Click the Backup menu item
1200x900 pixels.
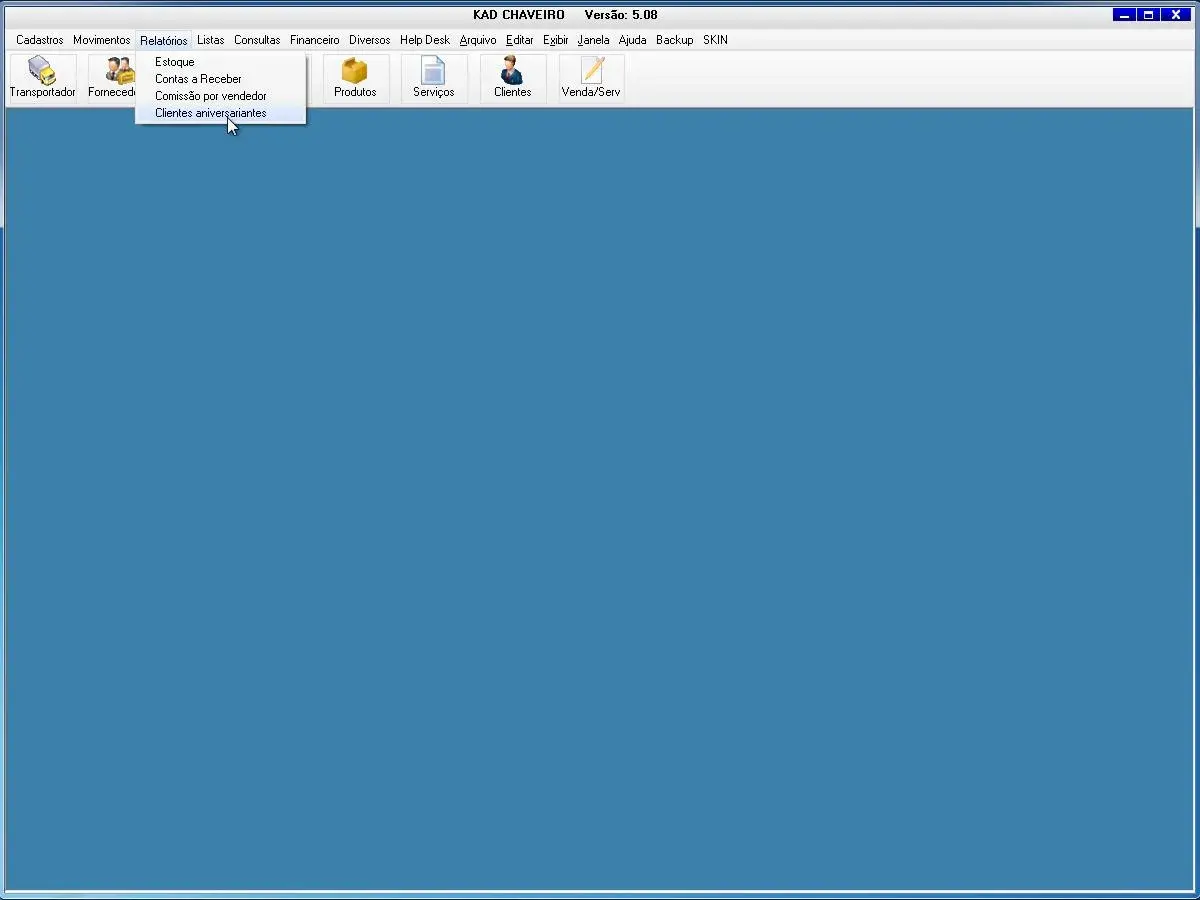[x=674, y=40]
